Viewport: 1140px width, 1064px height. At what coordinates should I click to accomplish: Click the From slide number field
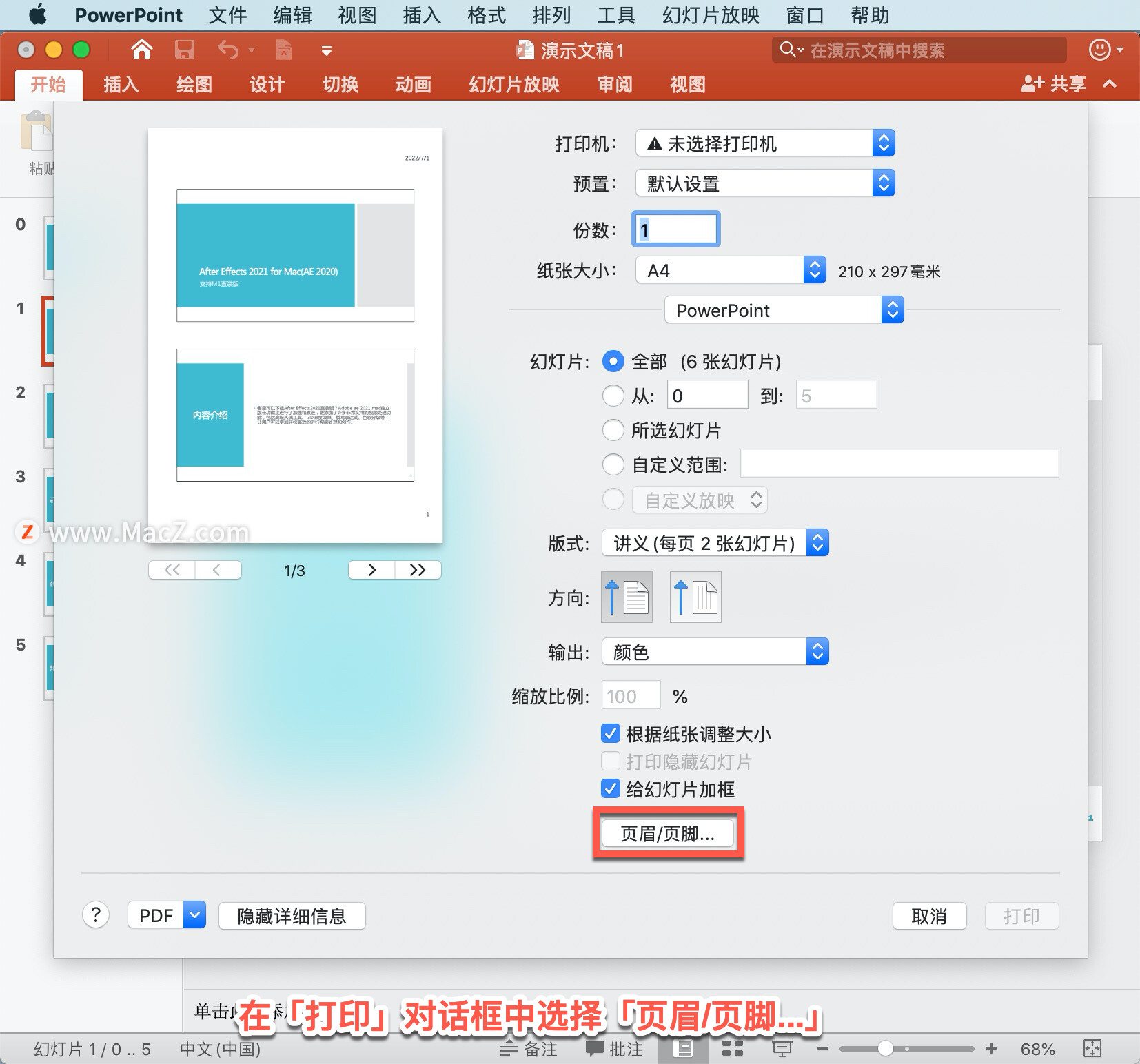pos(708,395)
